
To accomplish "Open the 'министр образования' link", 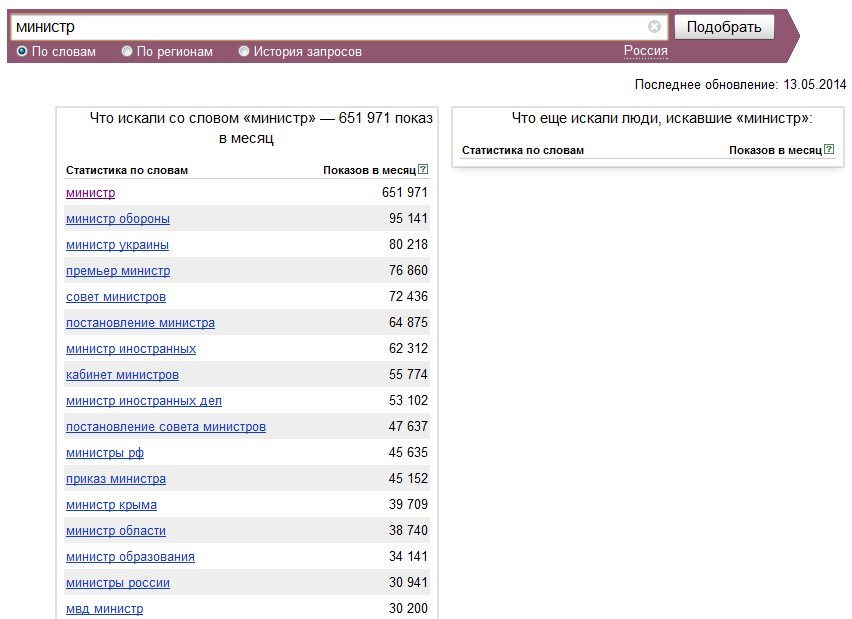I will pos(130,557).
